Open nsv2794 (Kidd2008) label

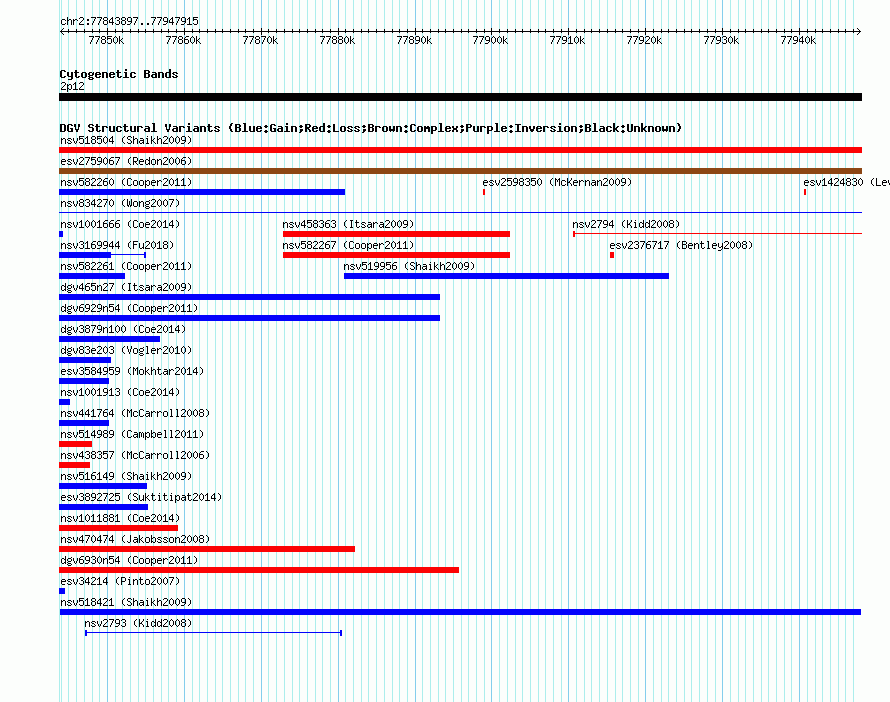[x=625, y=224]
